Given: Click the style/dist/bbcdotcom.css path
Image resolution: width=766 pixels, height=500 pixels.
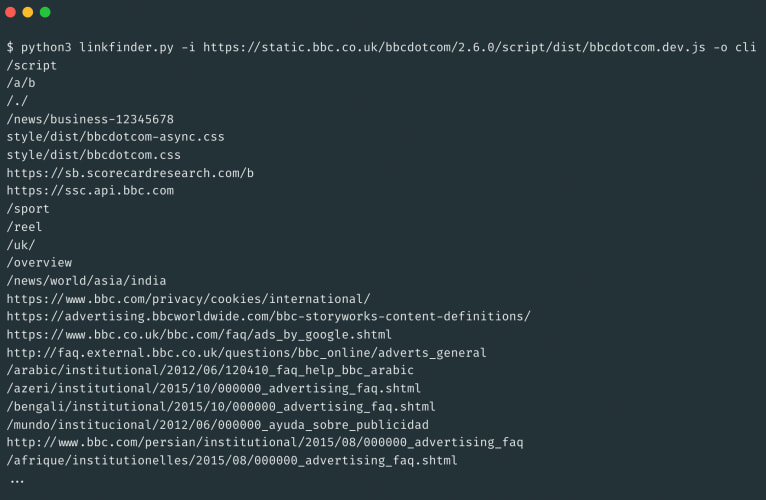Looking at the screenshot, I should point(93,155).
